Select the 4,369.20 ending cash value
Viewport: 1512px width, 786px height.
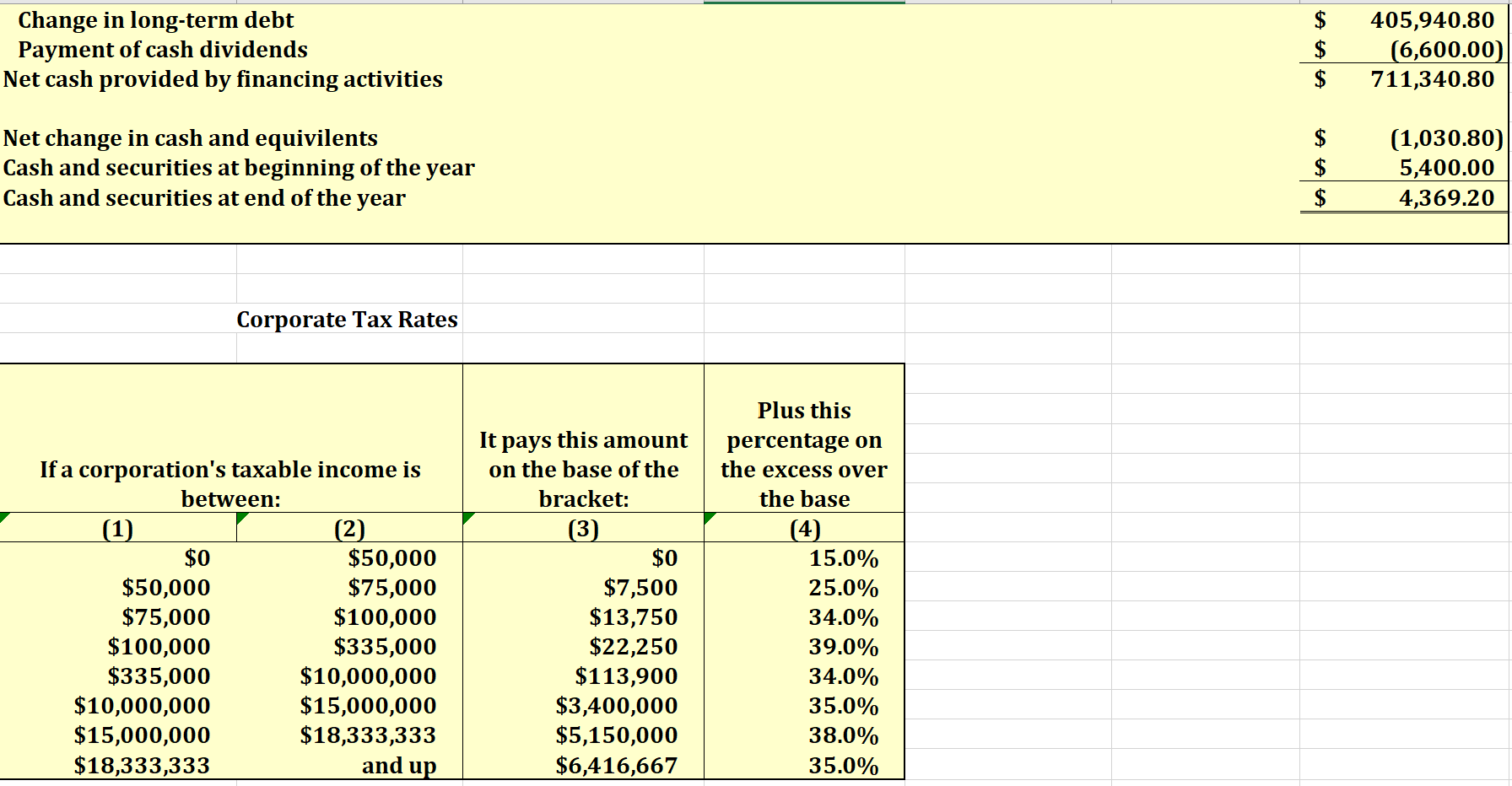(x=1447, y=198)
